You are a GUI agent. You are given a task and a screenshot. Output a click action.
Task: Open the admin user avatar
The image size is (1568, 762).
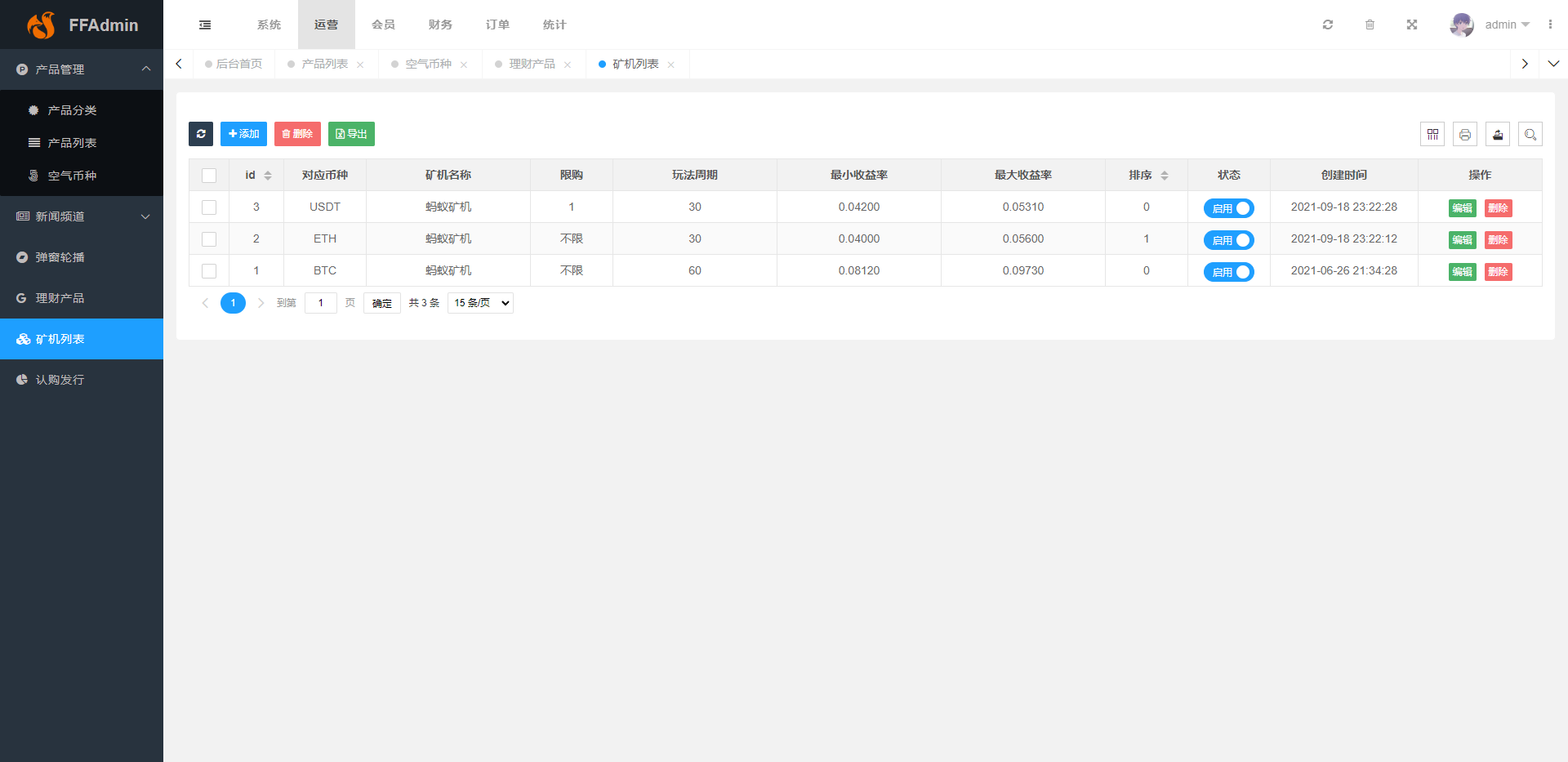point(1462,25)
